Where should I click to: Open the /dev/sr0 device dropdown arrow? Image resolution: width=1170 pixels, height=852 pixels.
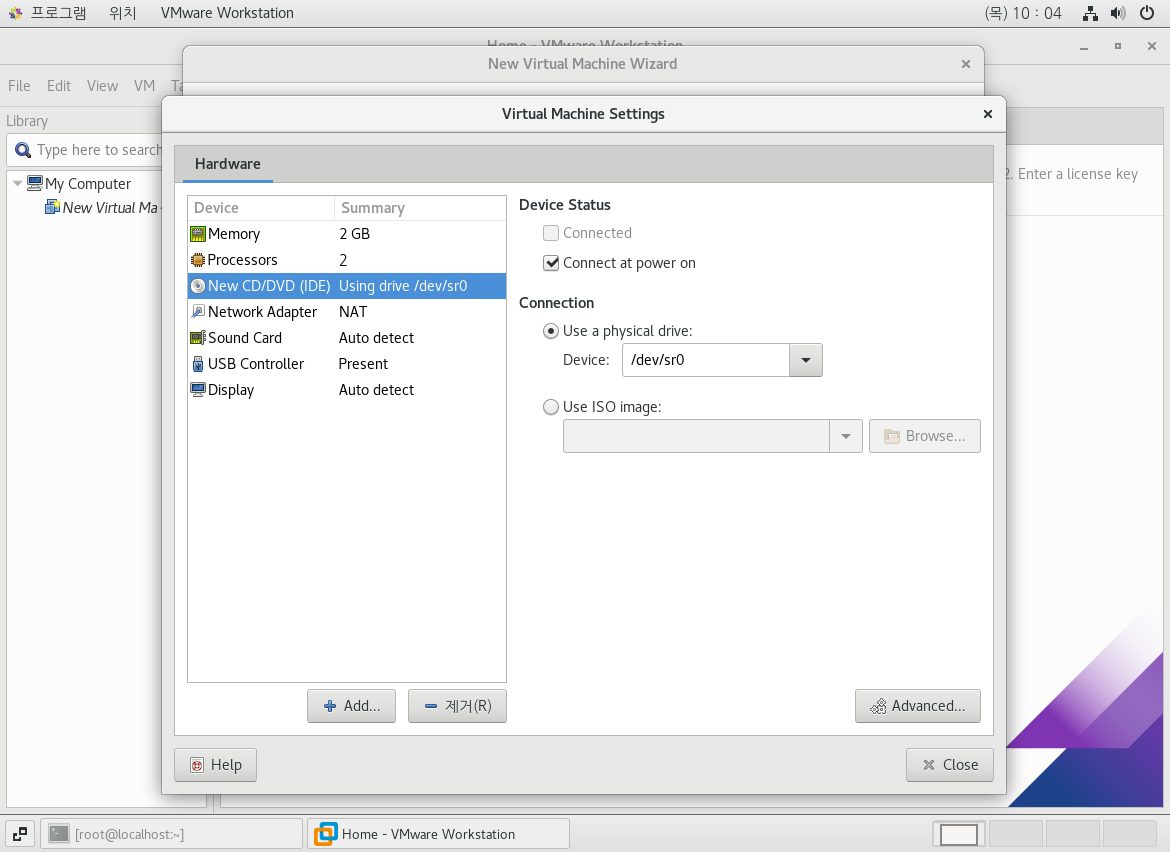806,360
